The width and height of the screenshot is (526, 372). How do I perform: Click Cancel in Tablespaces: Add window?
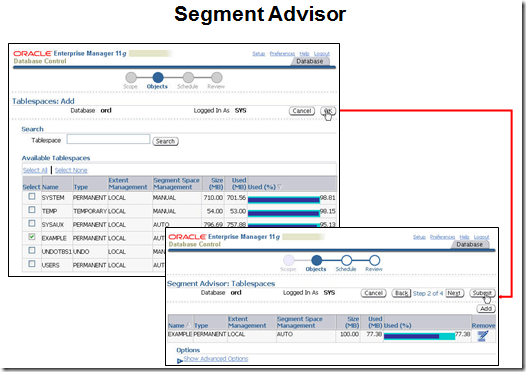click(302, 111)
